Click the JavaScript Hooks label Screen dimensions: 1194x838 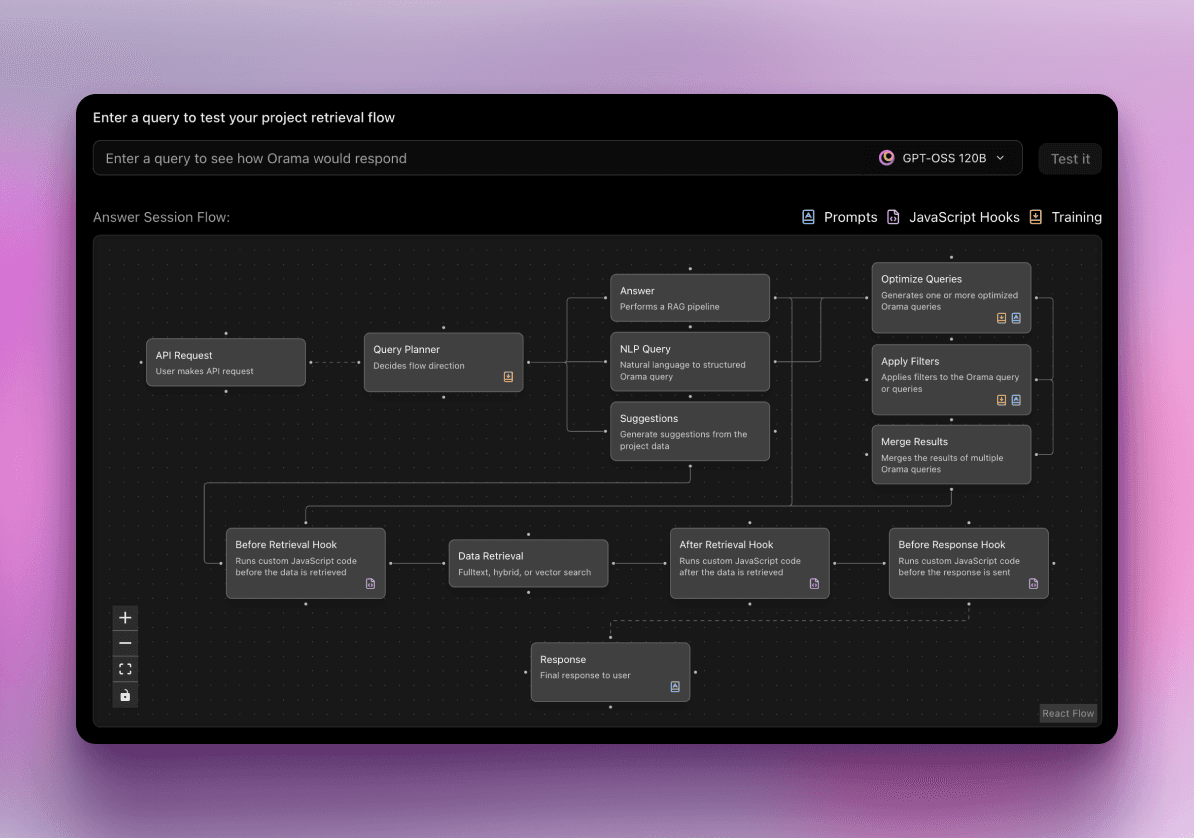pyautogui.click(x=964, y=217)
